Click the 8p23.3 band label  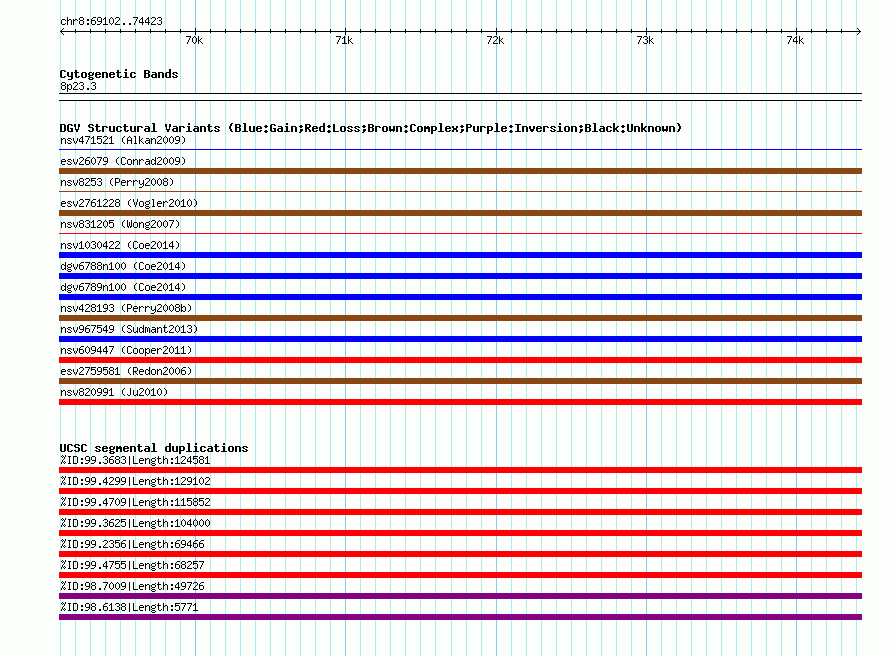tap(78, 86)
